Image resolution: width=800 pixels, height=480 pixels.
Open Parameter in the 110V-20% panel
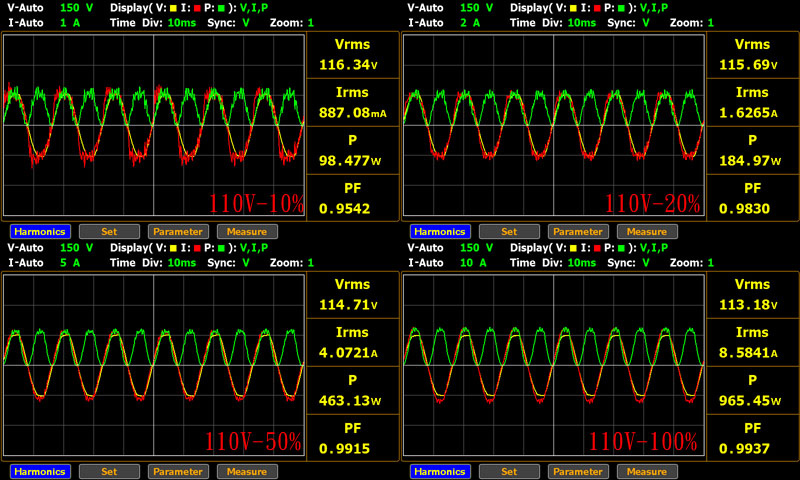tap(578, 232)
